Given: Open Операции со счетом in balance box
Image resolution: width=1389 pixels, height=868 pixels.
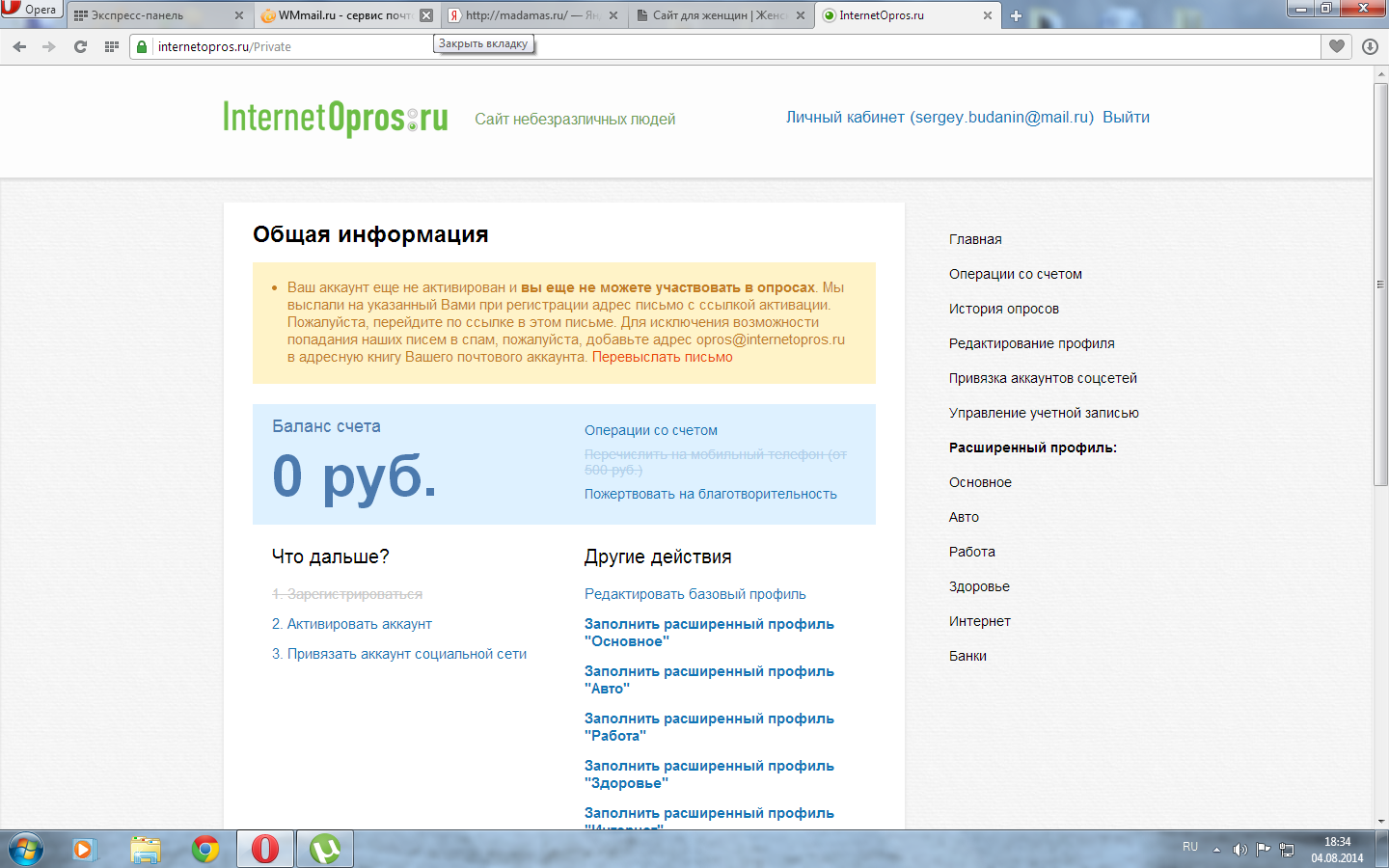Looking at the screenshot, I should [651, 430].
